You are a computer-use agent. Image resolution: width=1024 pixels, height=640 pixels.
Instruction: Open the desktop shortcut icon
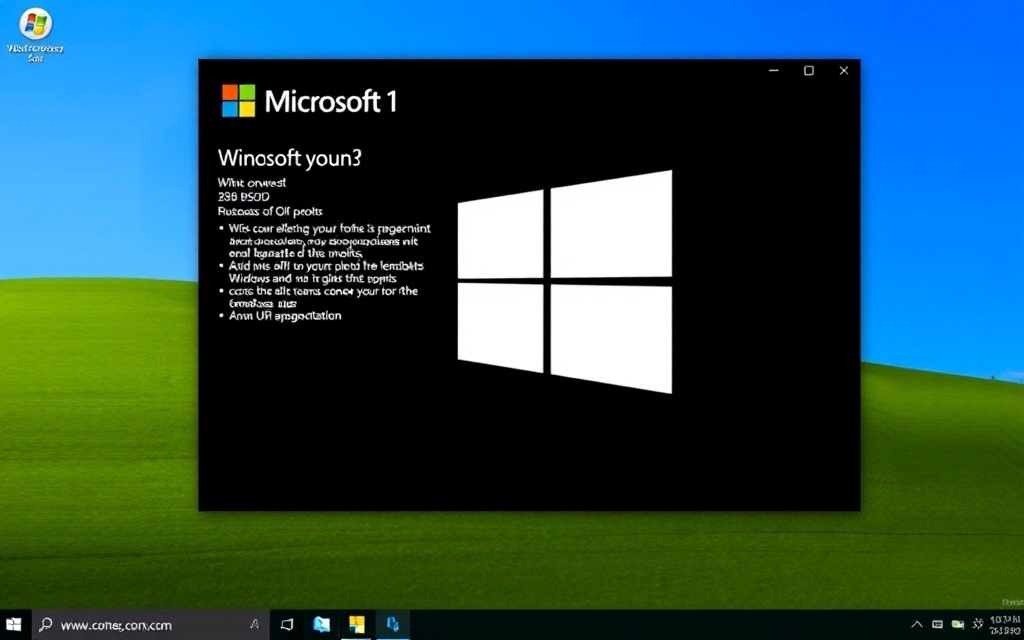pyautogui.click(x=35, y=34)
